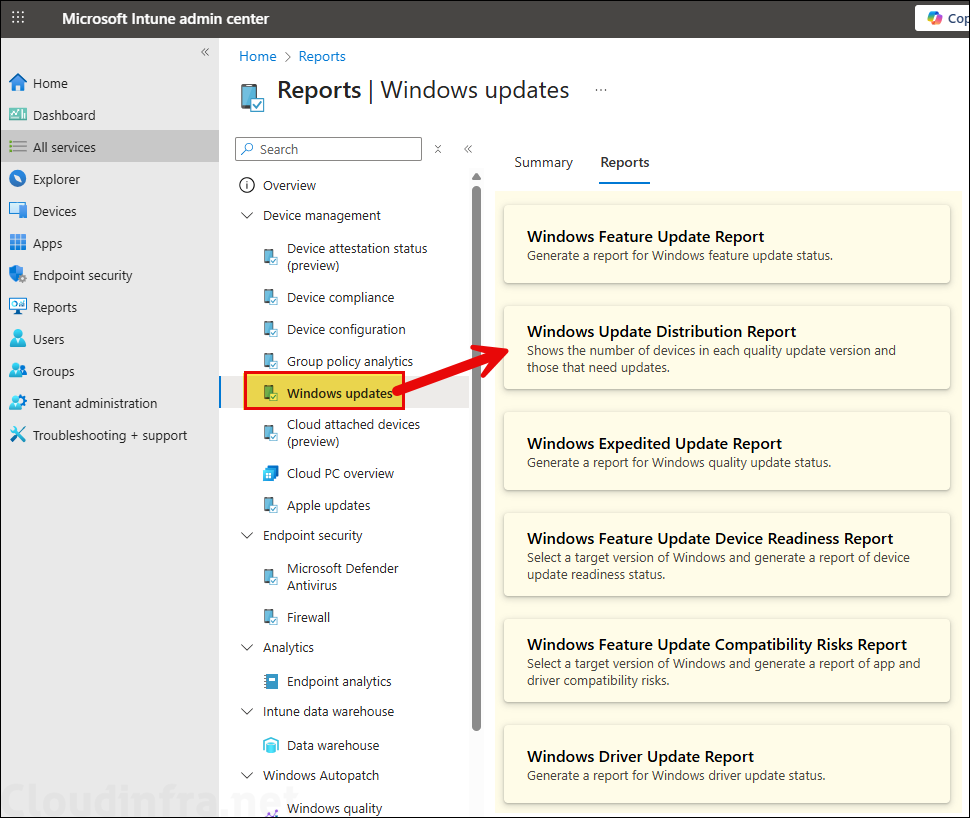
Task: Click the Home breadcrumb link
Action: click(258, 56)
